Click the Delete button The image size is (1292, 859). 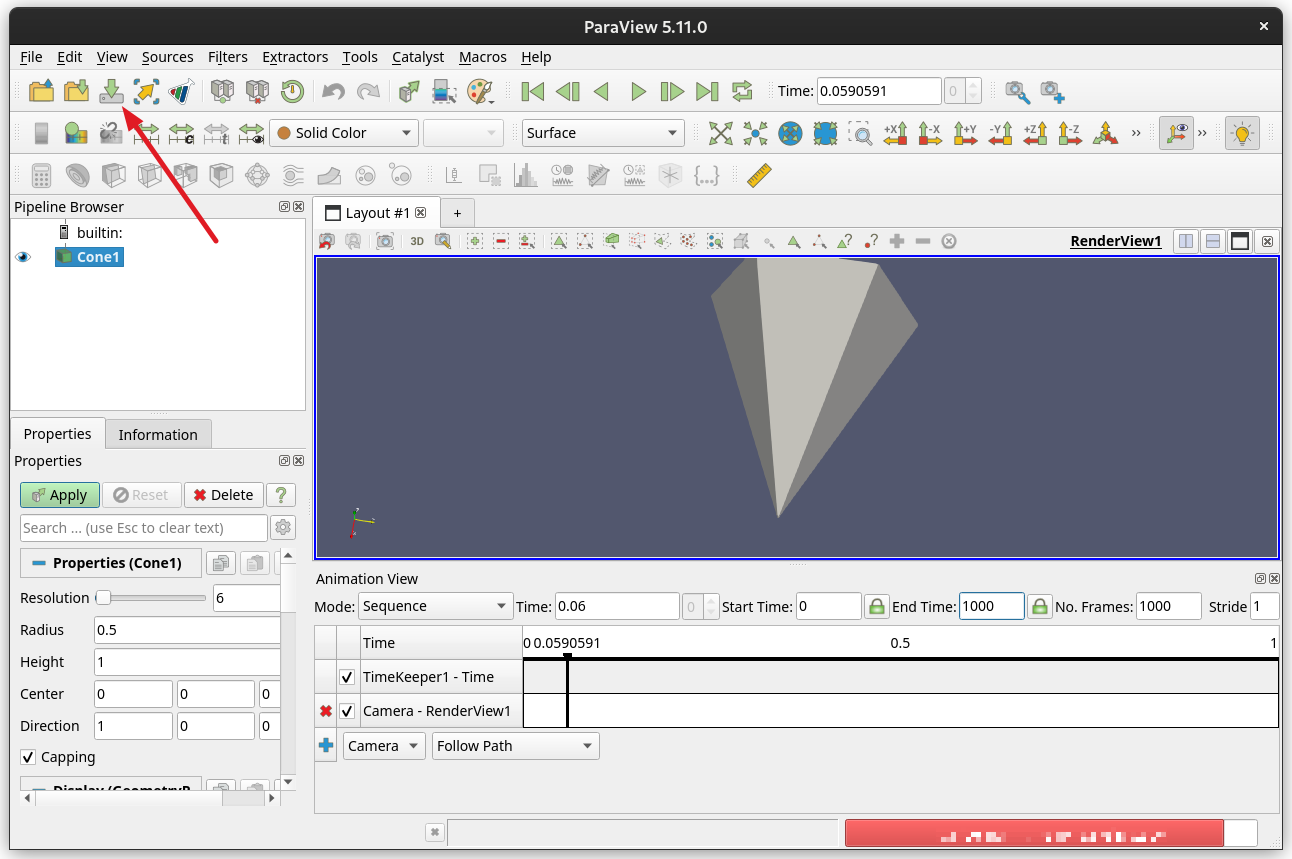pos(223,495)
